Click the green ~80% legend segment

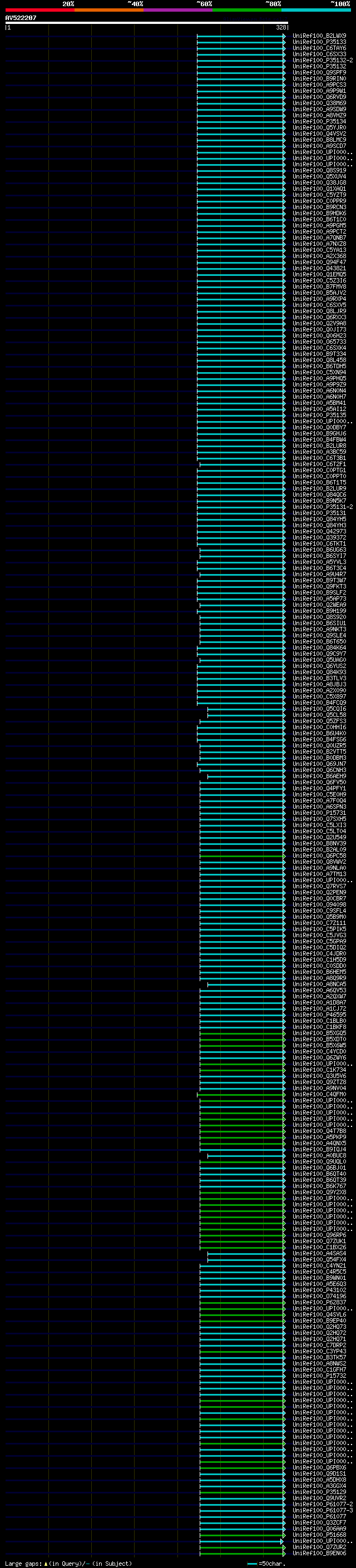[247, 10]
